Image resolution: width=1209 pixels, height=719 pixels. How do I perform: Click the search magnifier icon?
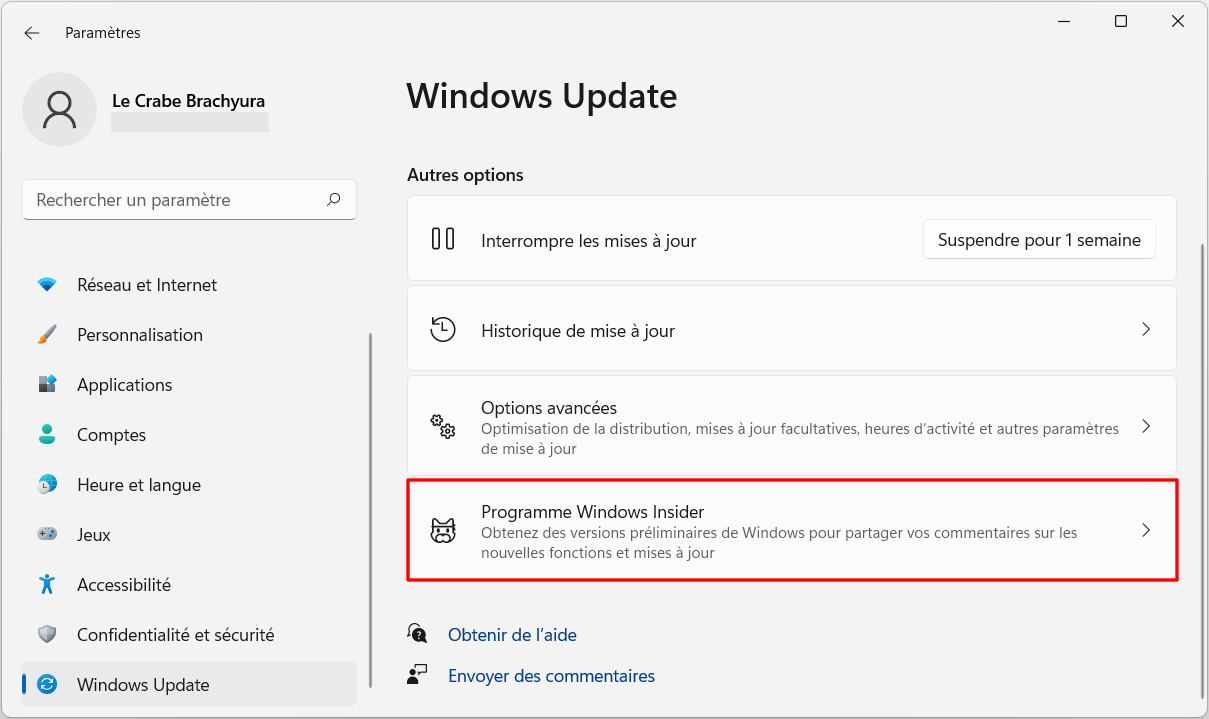[x=334, y=199]
